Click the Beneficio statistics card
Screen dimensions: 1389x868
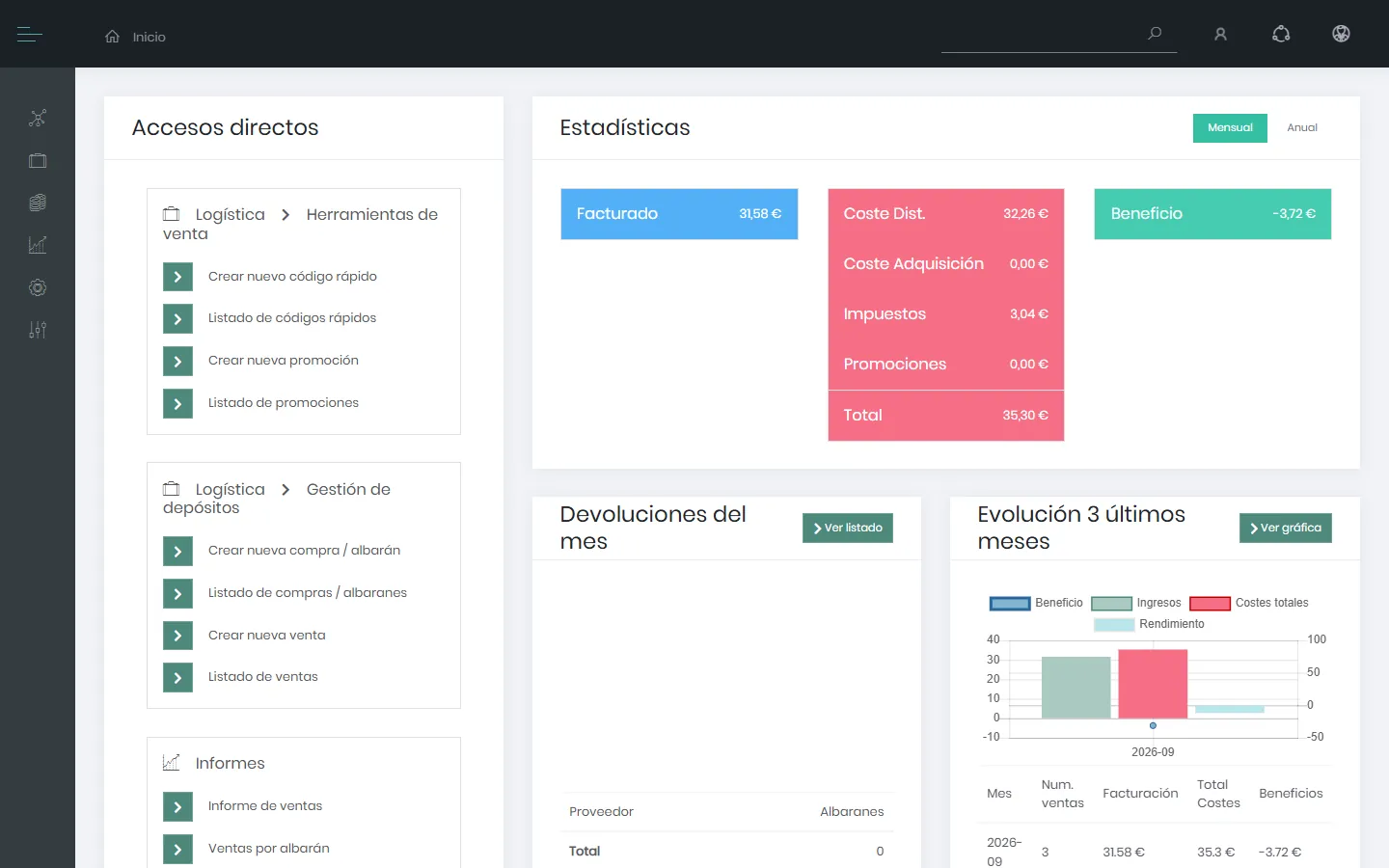[1212, 214]
